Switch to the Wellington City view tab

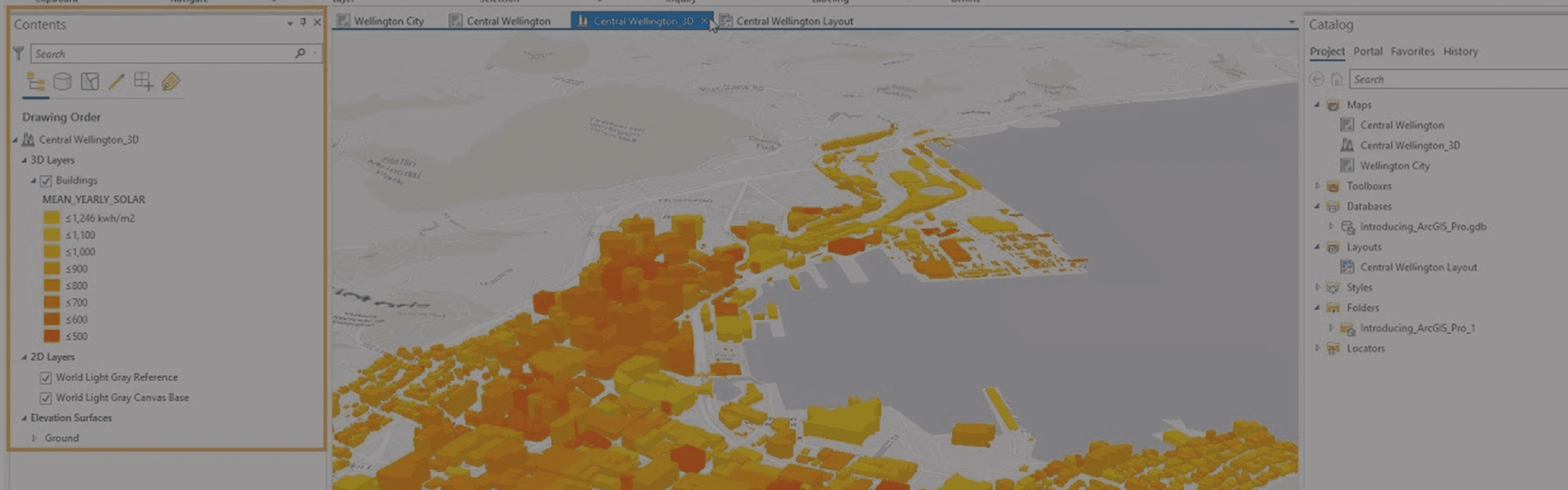click(381, 21)
